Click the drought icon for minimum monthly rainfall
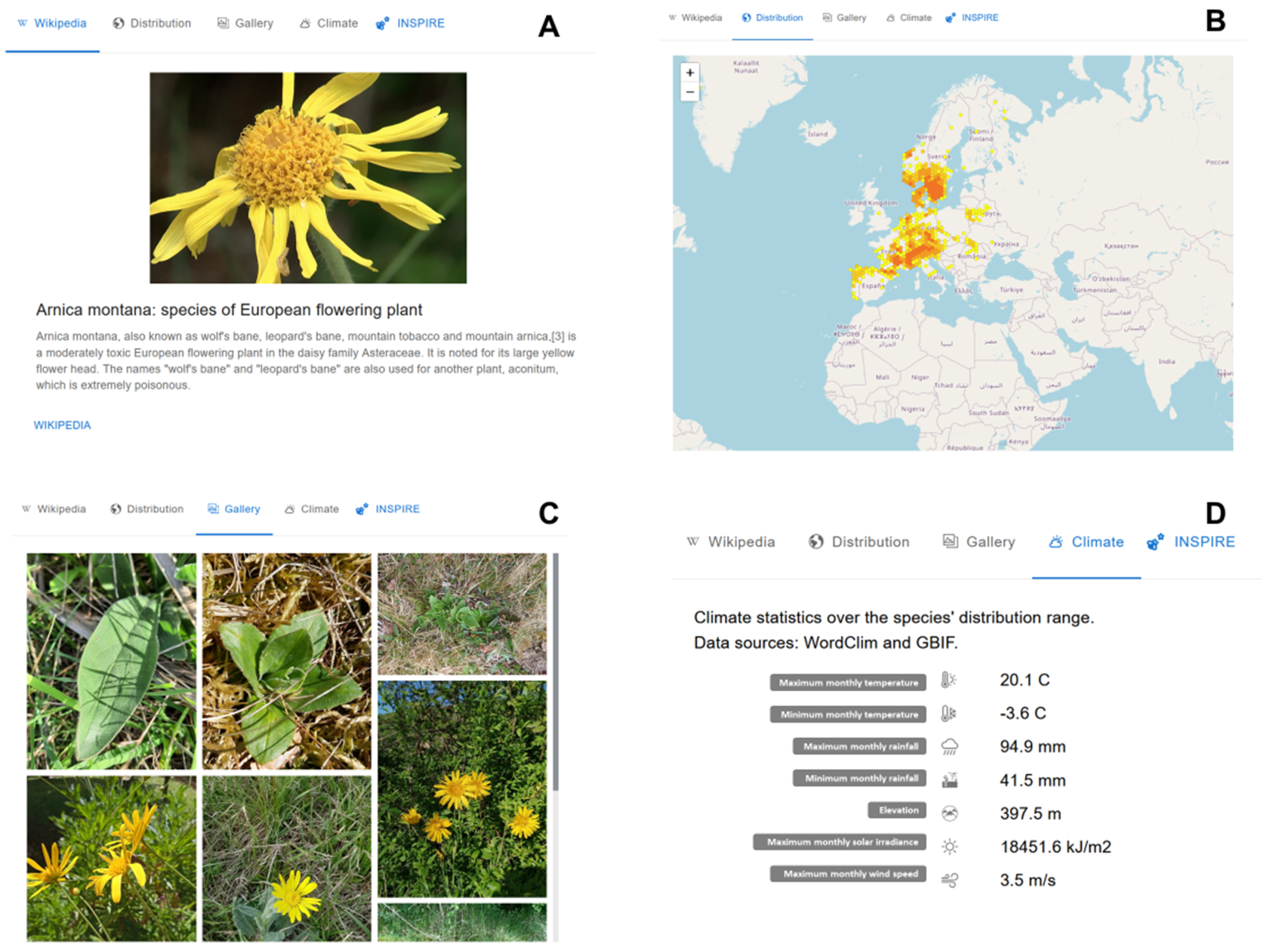1269x952 pixels. point(949,780)
